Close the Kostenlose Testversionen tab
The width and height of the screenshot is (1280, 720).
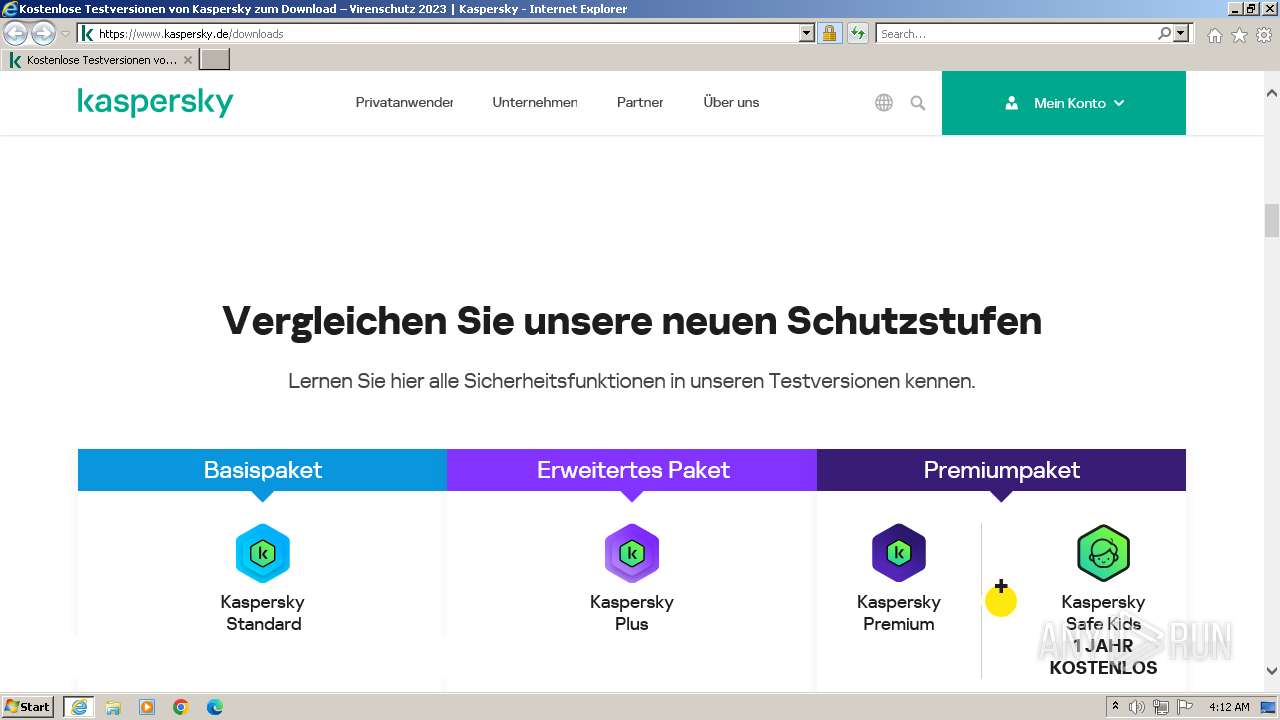[187, 60]
